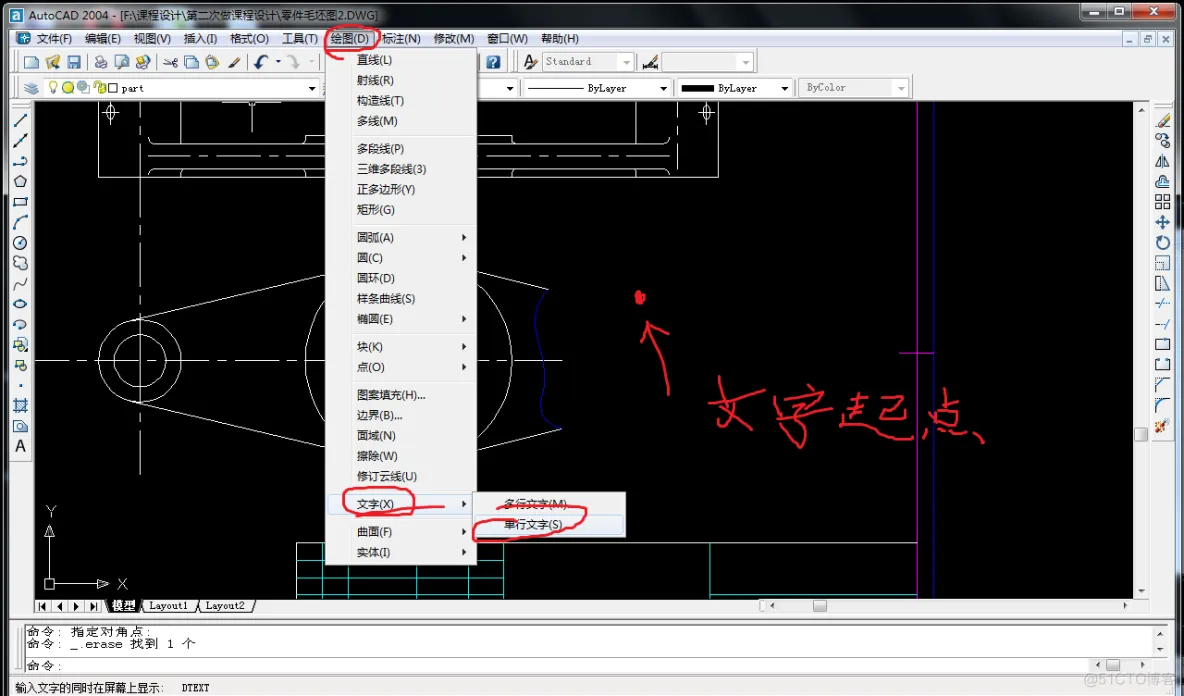Screen dimensions: 1184x696
Task: Select the Scale tool
Action: (x=1163, y=263)
